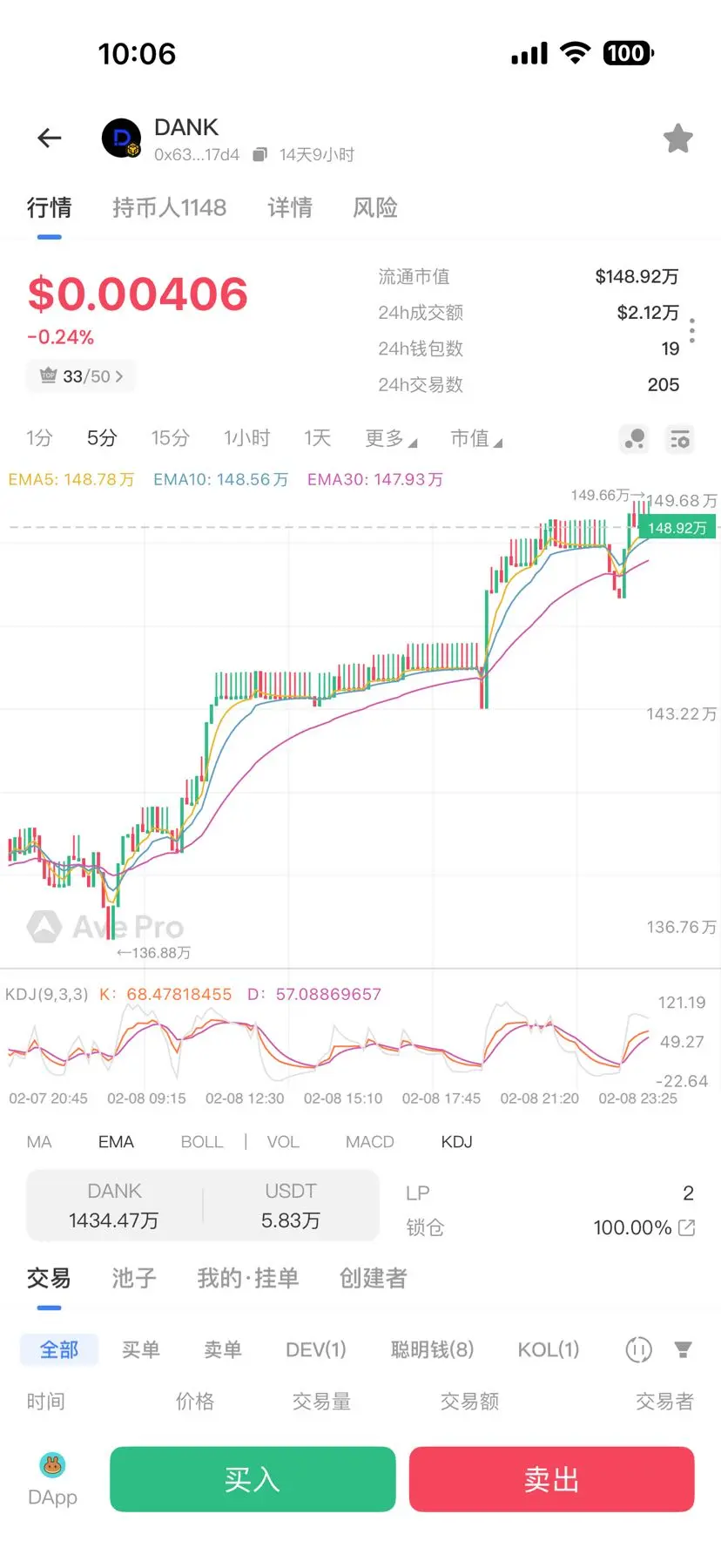Tap the EMA30: 147.93万 legend
Viewport: 721px width, 1568px height.
point(375,479)
